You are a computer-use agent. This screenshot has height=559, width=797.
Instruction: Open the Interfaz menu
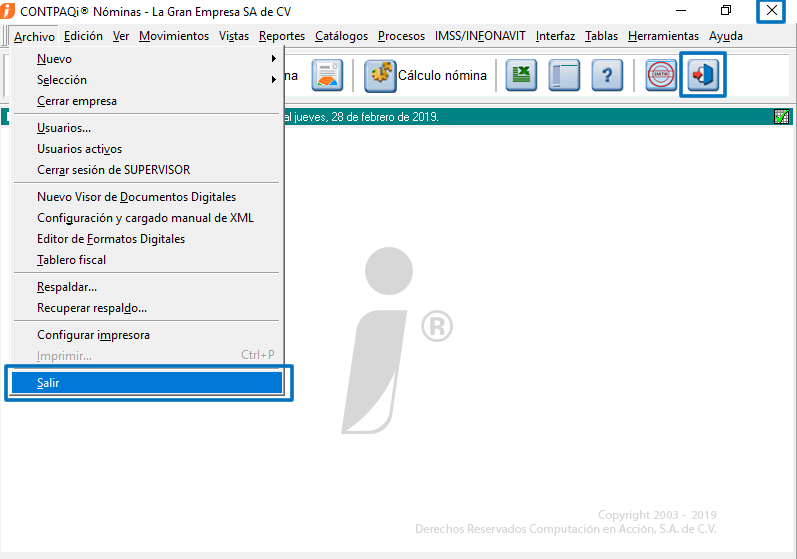coord(555,36)
